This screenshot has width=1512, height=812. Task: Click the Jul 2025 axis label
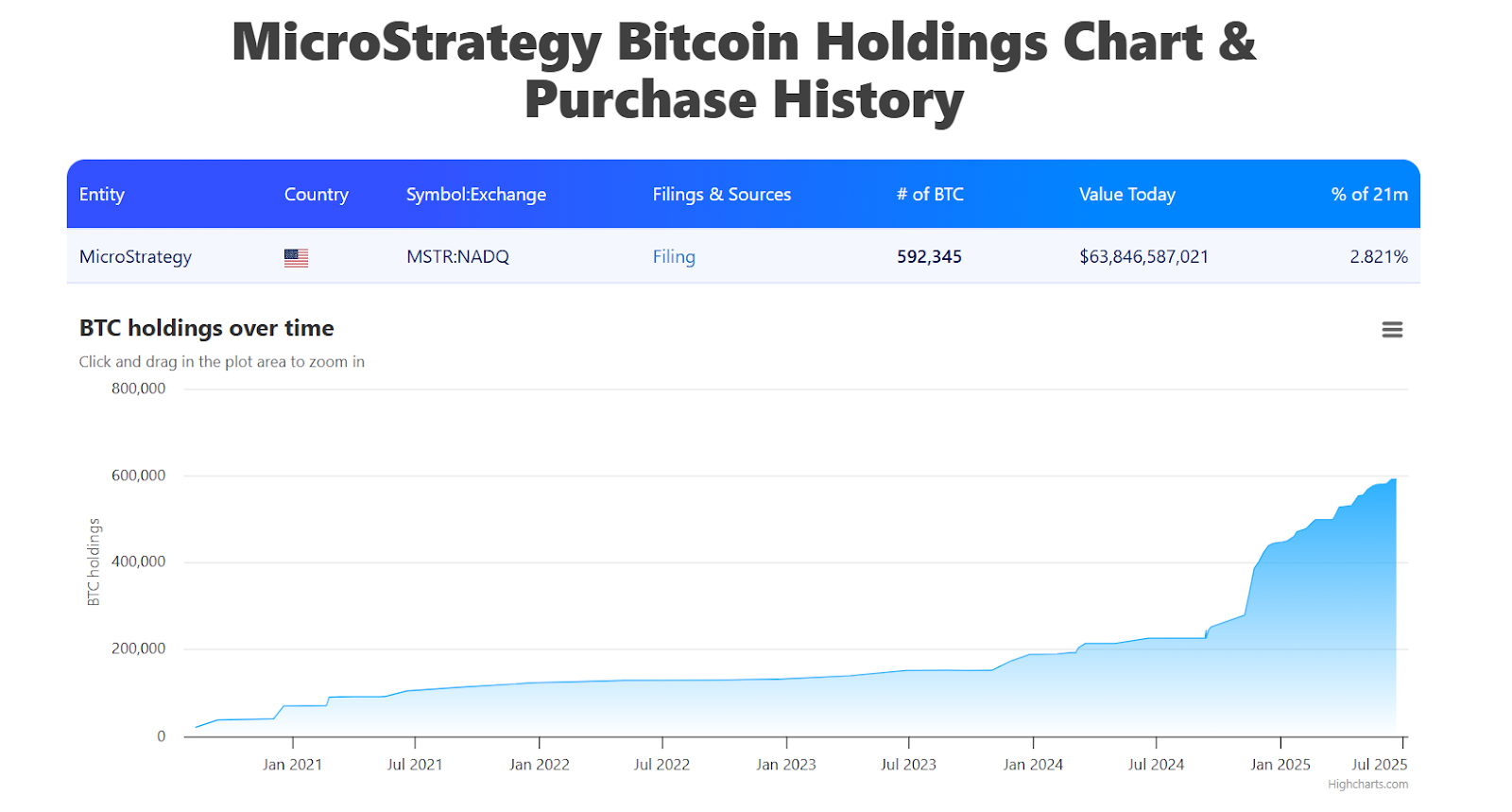[x=1379, y=765]
